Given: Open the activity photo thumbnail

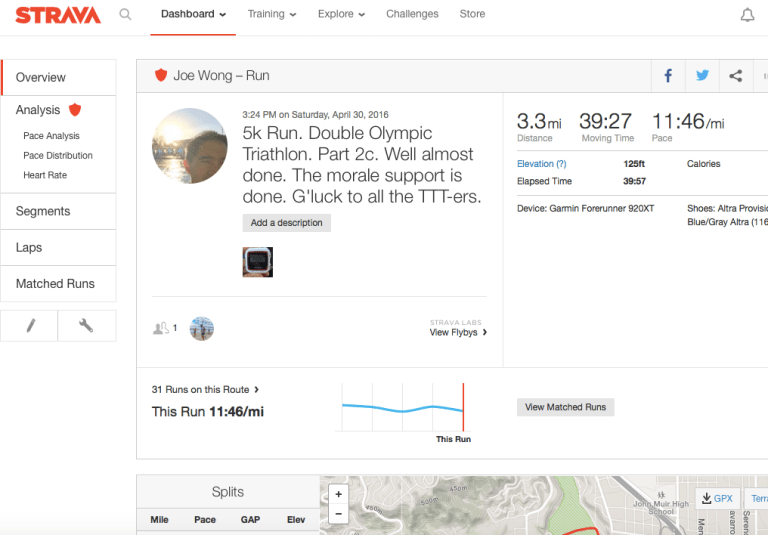Looking at the screenshot, I should [258, 262].
